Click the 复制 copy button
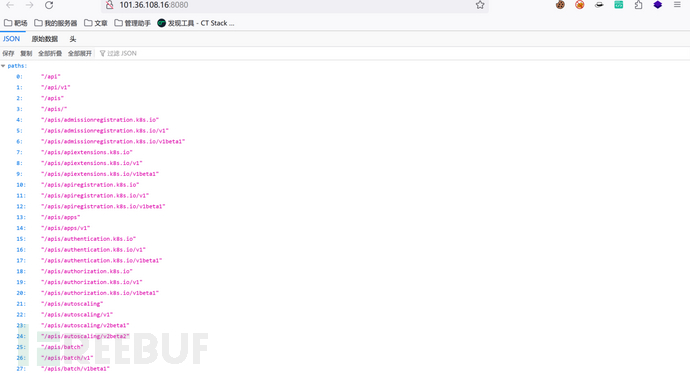Screen dimensions: 690x373 [x=26, y=53]
